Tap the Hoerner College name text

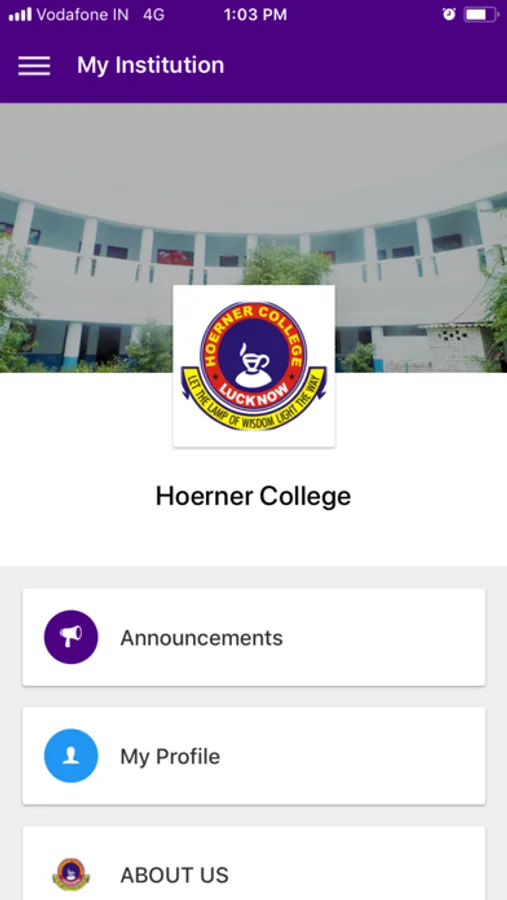point(253,496)
